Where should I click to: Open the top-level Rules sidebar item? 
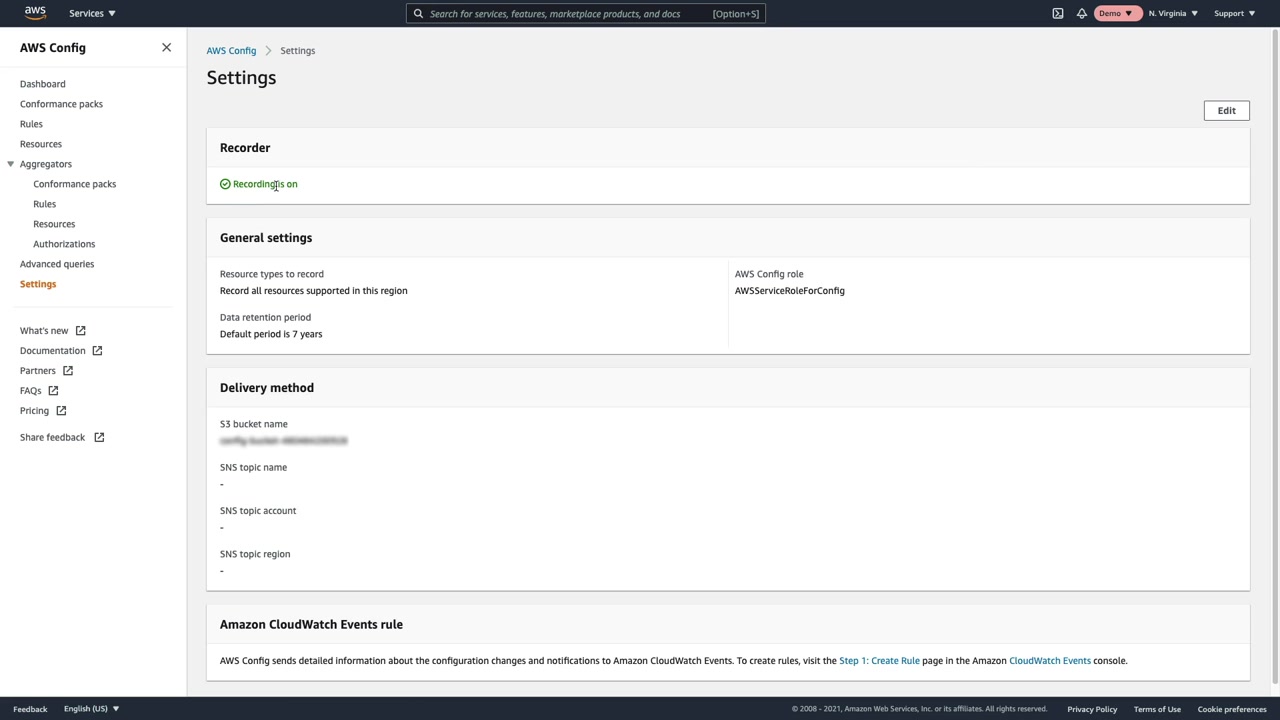[31, 124]
